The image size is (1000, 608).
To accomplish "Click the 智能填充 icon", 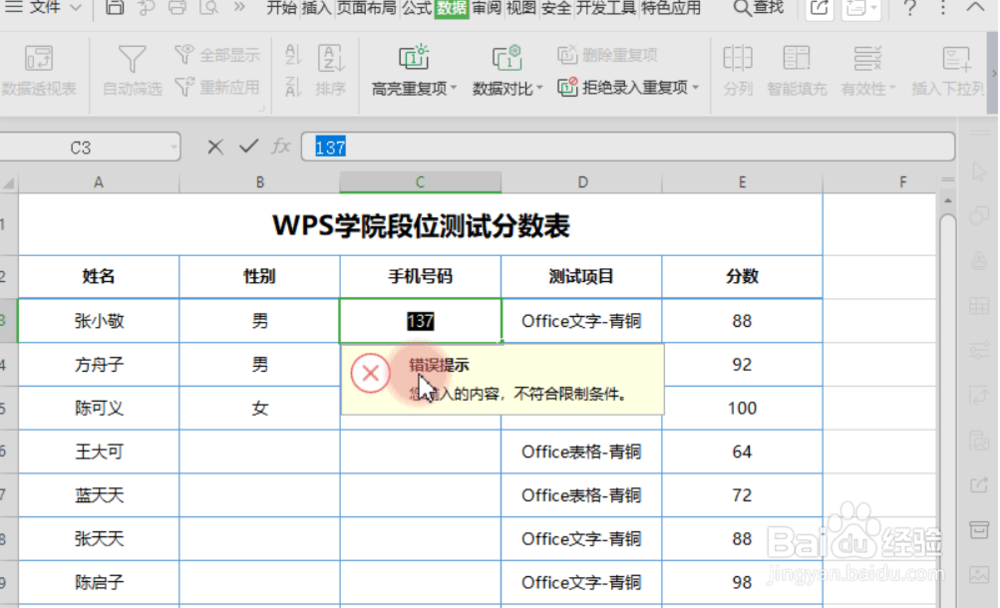I will click(x=797, y=58).
